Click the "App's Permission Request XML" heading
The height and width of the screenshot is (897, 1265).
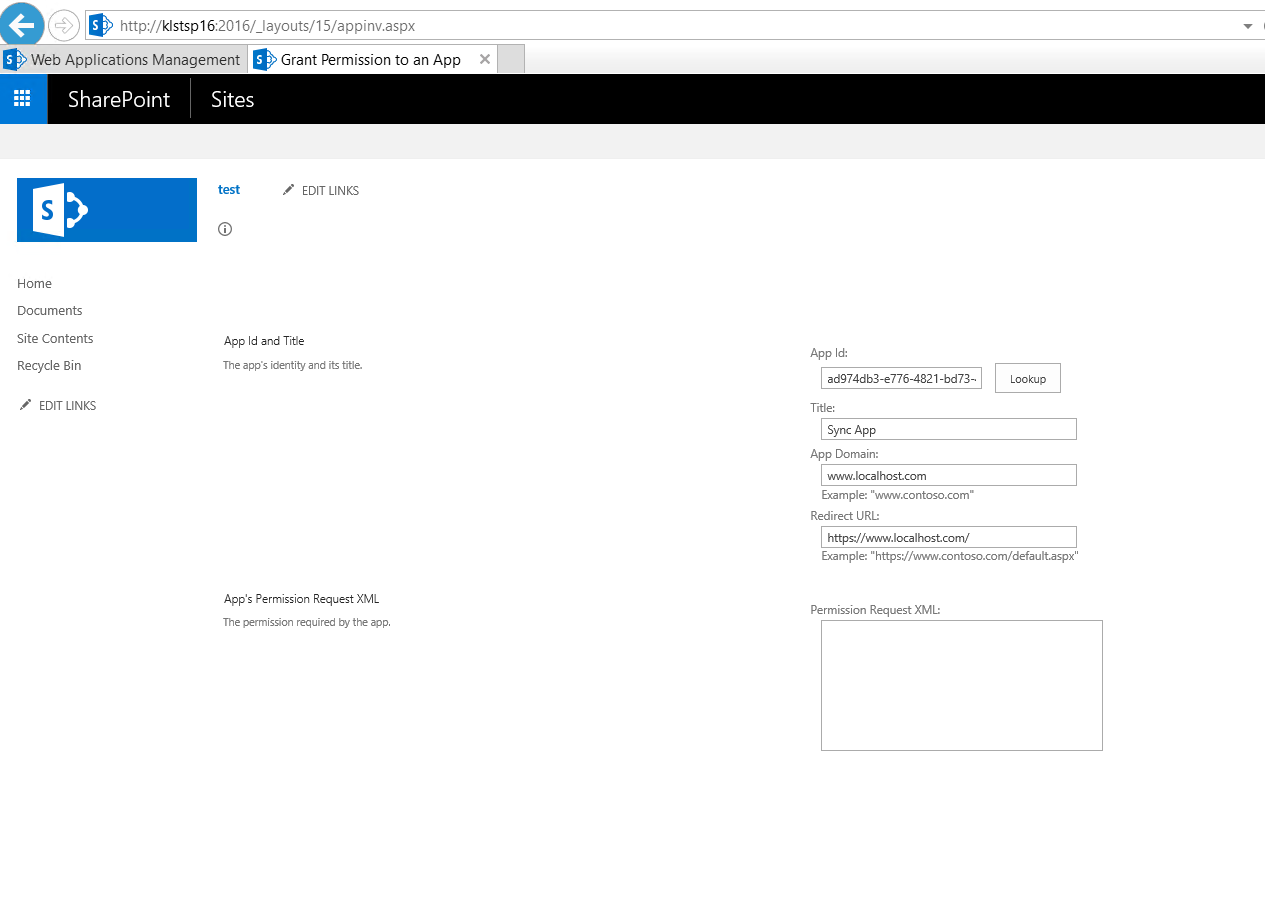(302, 599)
